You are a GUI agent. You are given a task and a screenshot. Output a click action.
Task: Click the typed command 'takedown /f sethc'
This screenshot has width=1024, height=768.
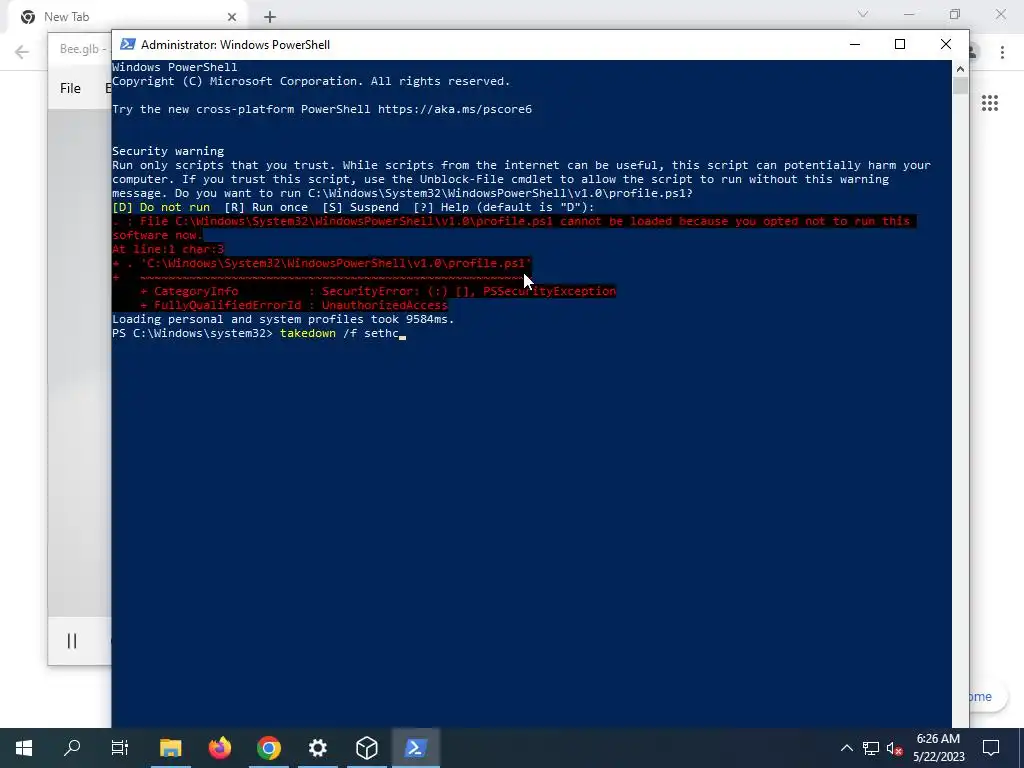click(339, 334)
